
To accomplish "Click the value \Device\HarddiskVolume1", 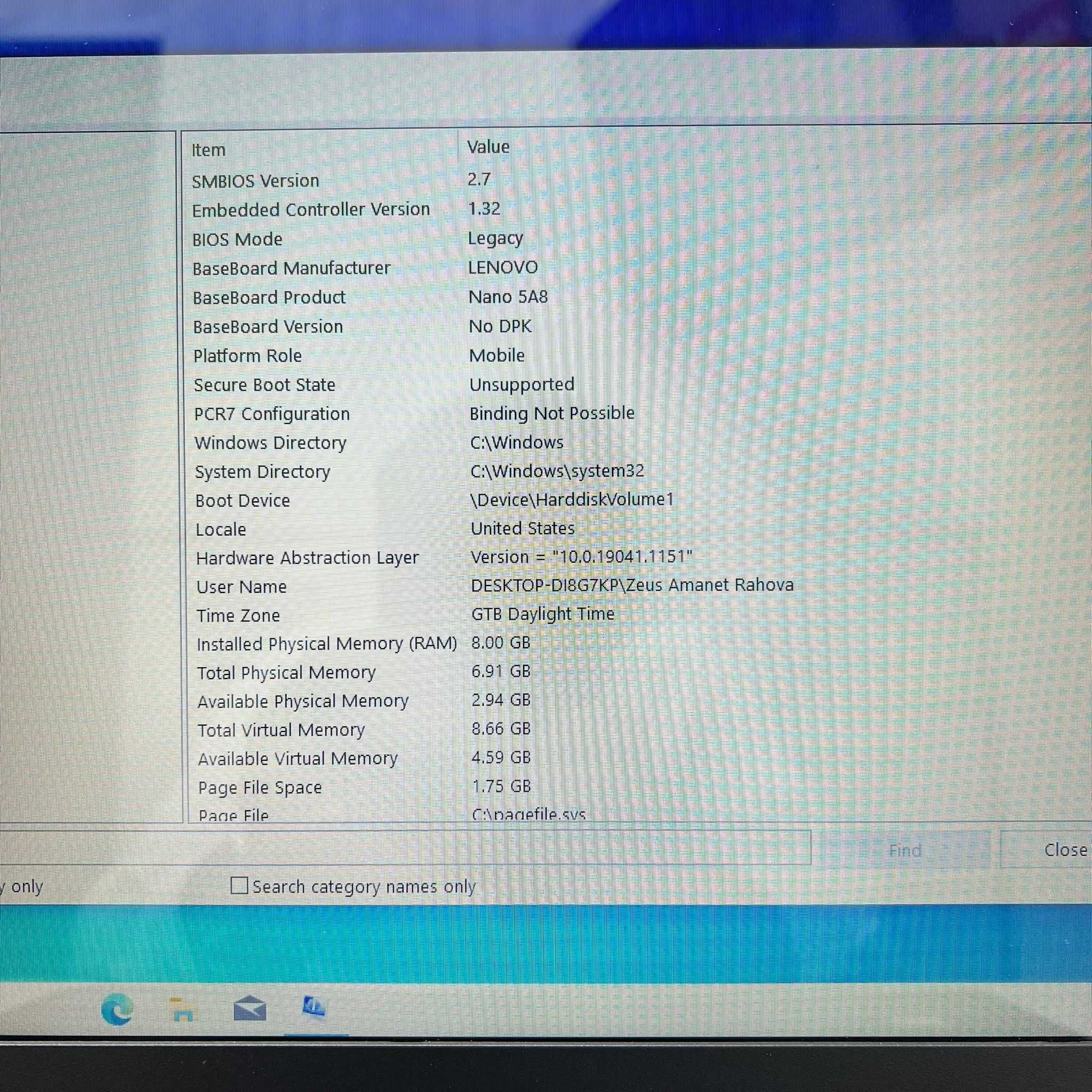I will tap(572, 500).
